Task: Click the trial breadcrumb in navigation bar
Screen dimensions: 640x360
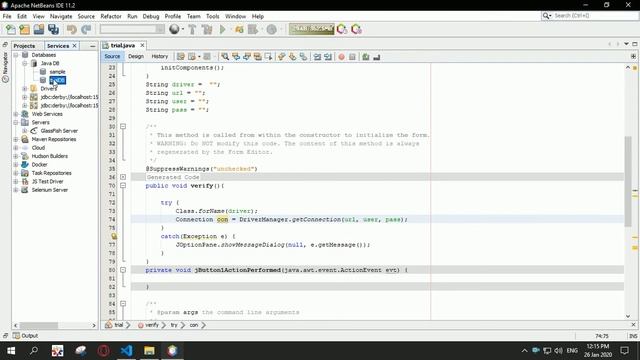Action: (x=118, y=325)
